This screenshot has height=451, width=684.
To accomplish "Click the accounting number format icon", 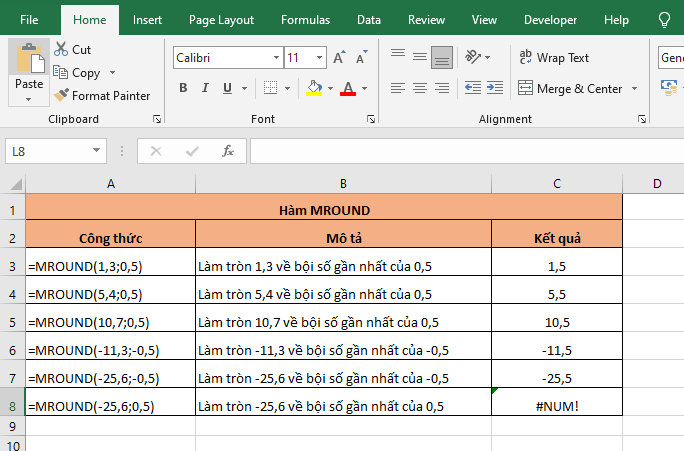I will [668, 87].
